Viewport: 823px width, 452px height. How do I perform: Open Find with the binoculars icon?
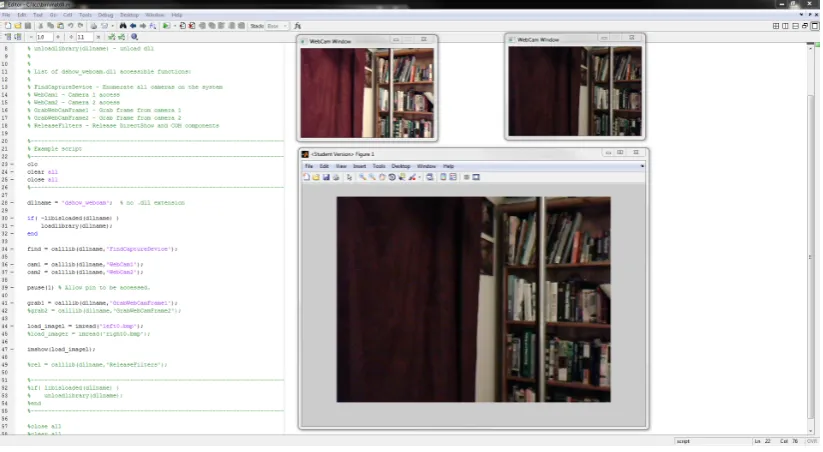pos(123,26)
